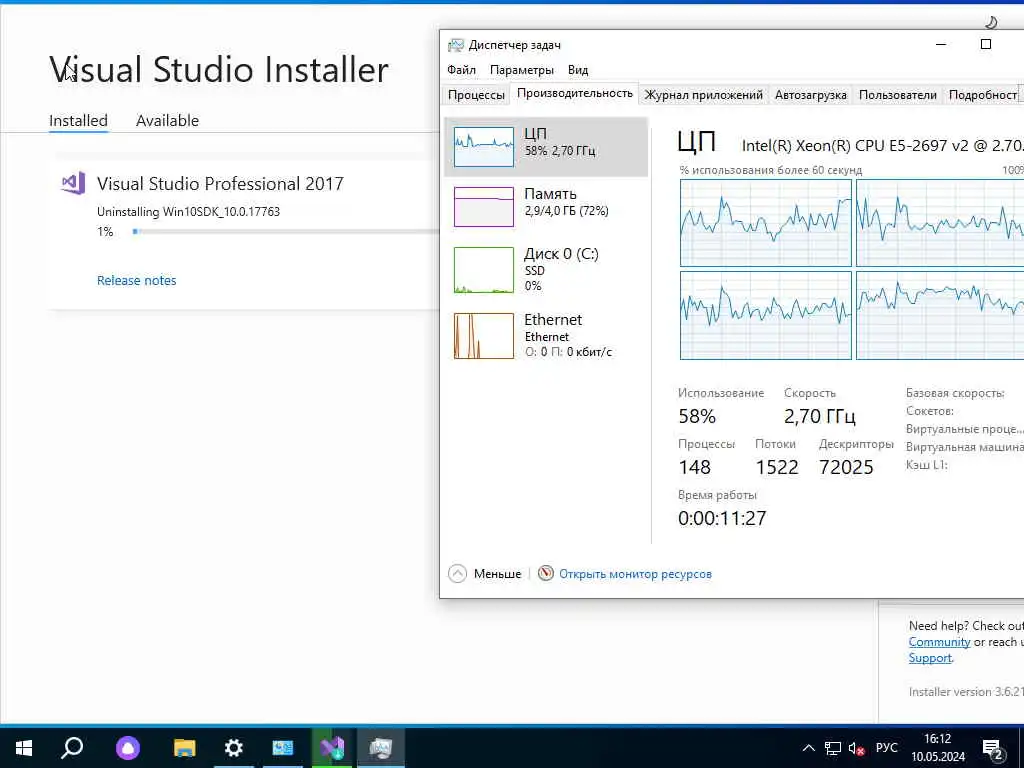Open File Explorer from taskbar
The width and height of the screenshot is (1024, 768).
point(185,748)
